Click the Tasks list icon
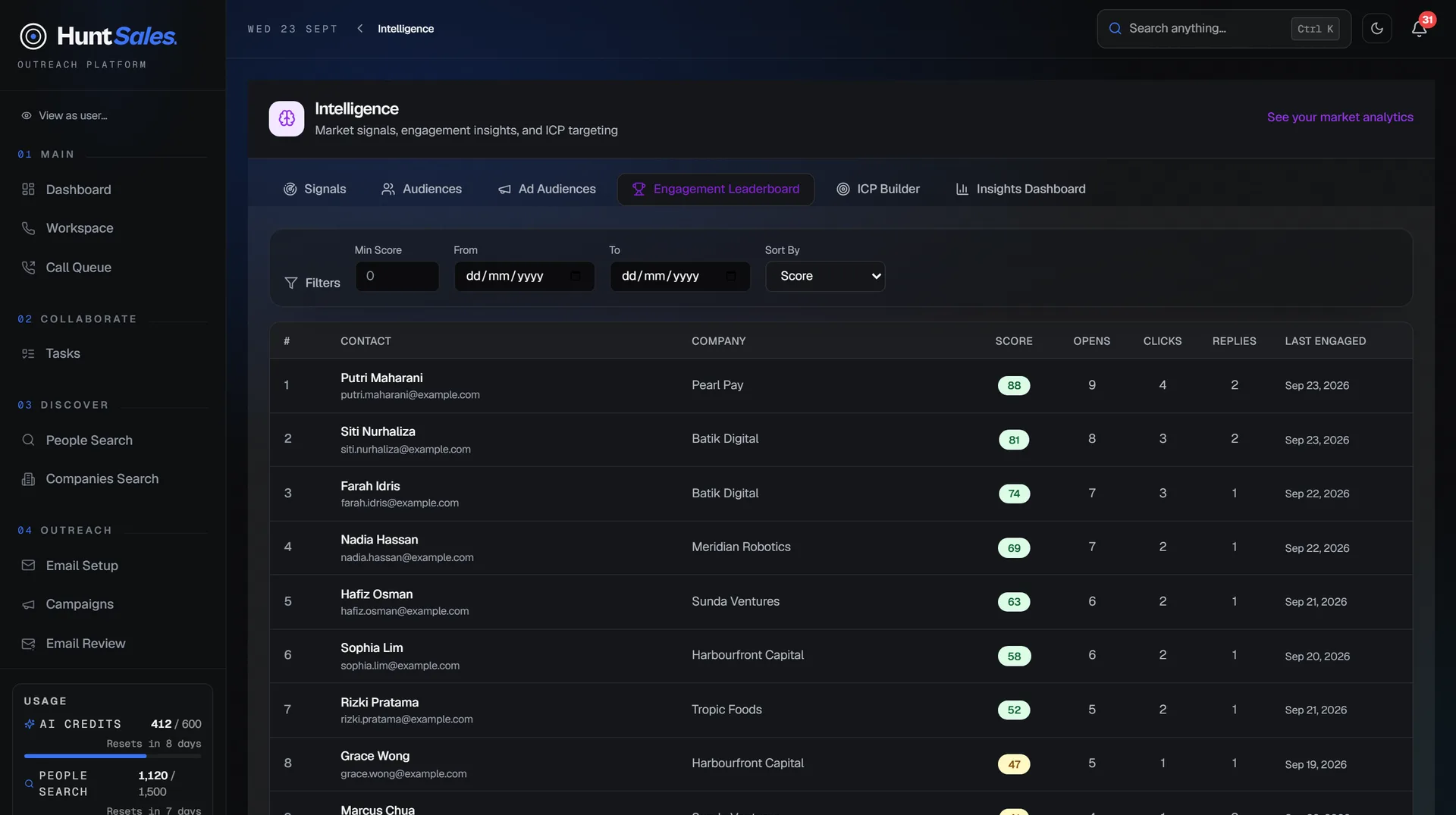The width and height of the screenshot is (1456, 815). 28,353
